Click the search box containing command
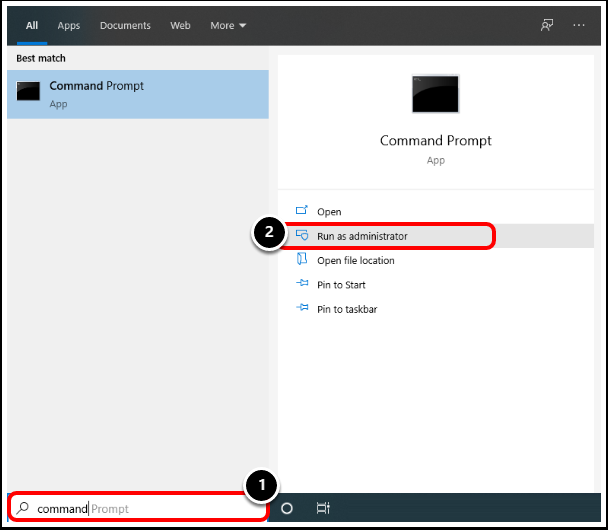The width and height of the screenshot is (608, 530). [x=138, y=508]
